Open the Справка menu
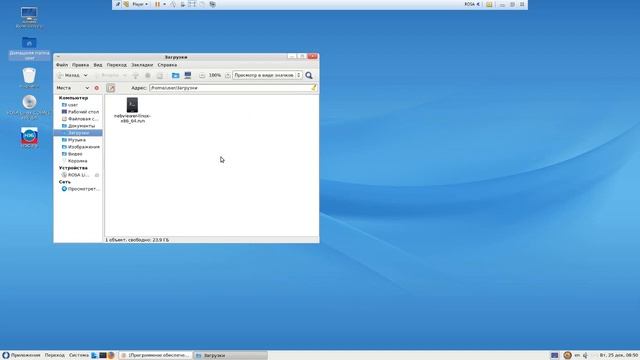Screen dimensions: 640x360 [x=167, y=65]
